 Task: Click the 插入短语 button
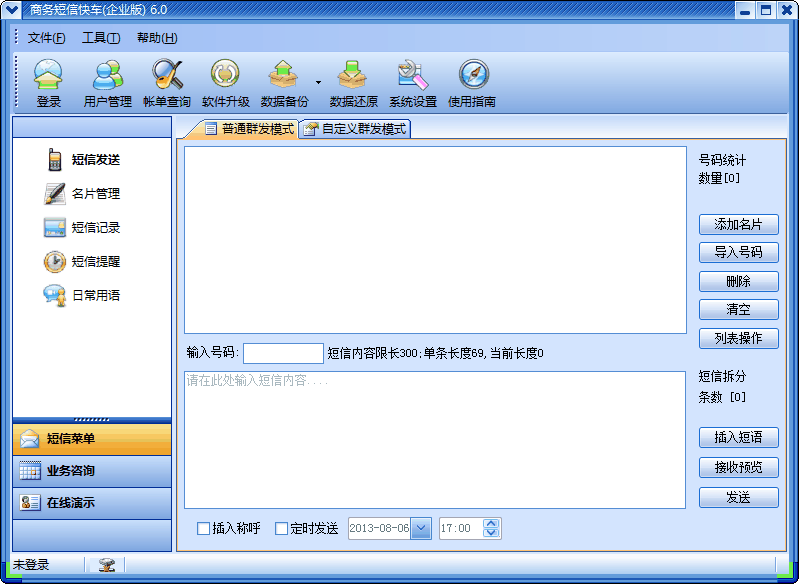tap(738, 437)
